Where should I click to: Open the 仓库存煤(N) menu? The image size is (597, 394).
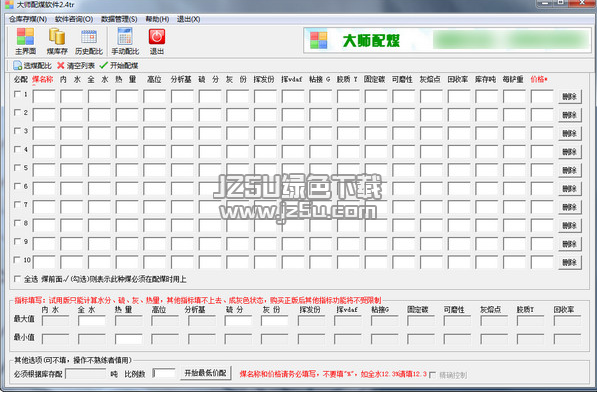pyautogui.click(x=28, y=19)
